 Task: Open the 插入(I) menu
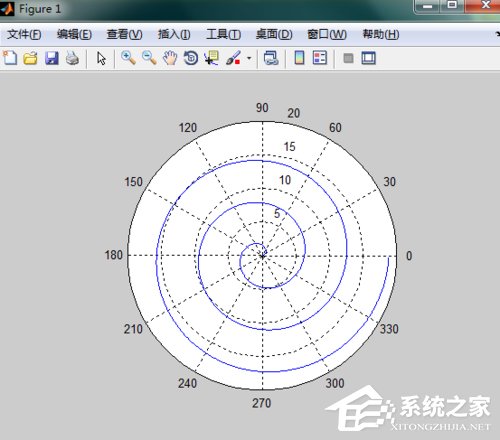click(x=174, y=34)
